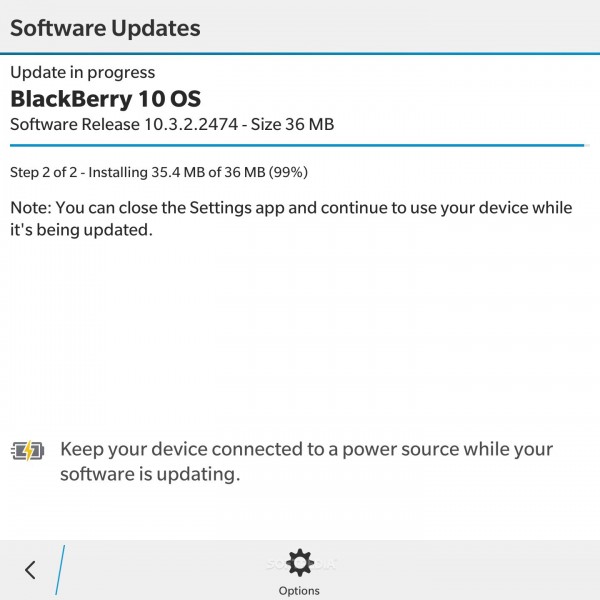Click the Software Release 10.3.2.2474 text
Viewport: 600px width, 600px height.
pyautogui.click(x=124, y=125)
